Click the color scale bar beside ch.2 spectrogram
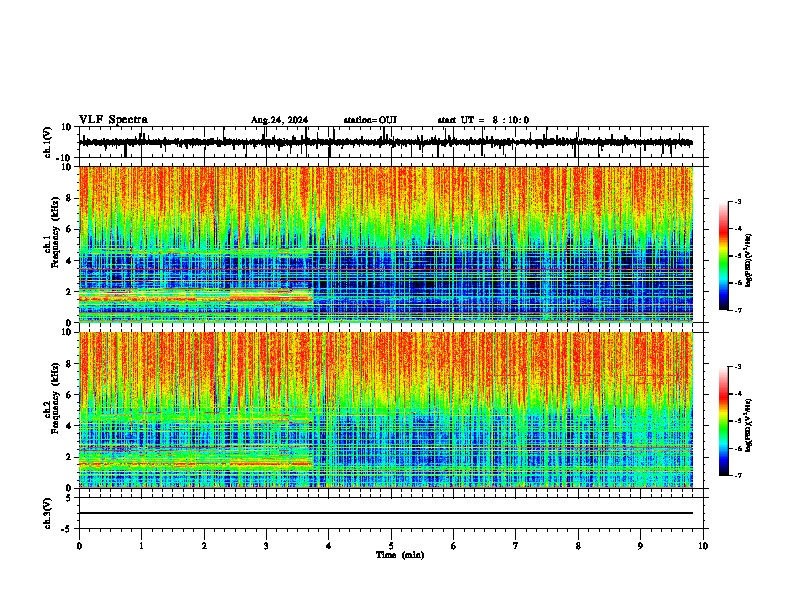The height and width of the screenshot is (612, 792). [x=723, y=421]
